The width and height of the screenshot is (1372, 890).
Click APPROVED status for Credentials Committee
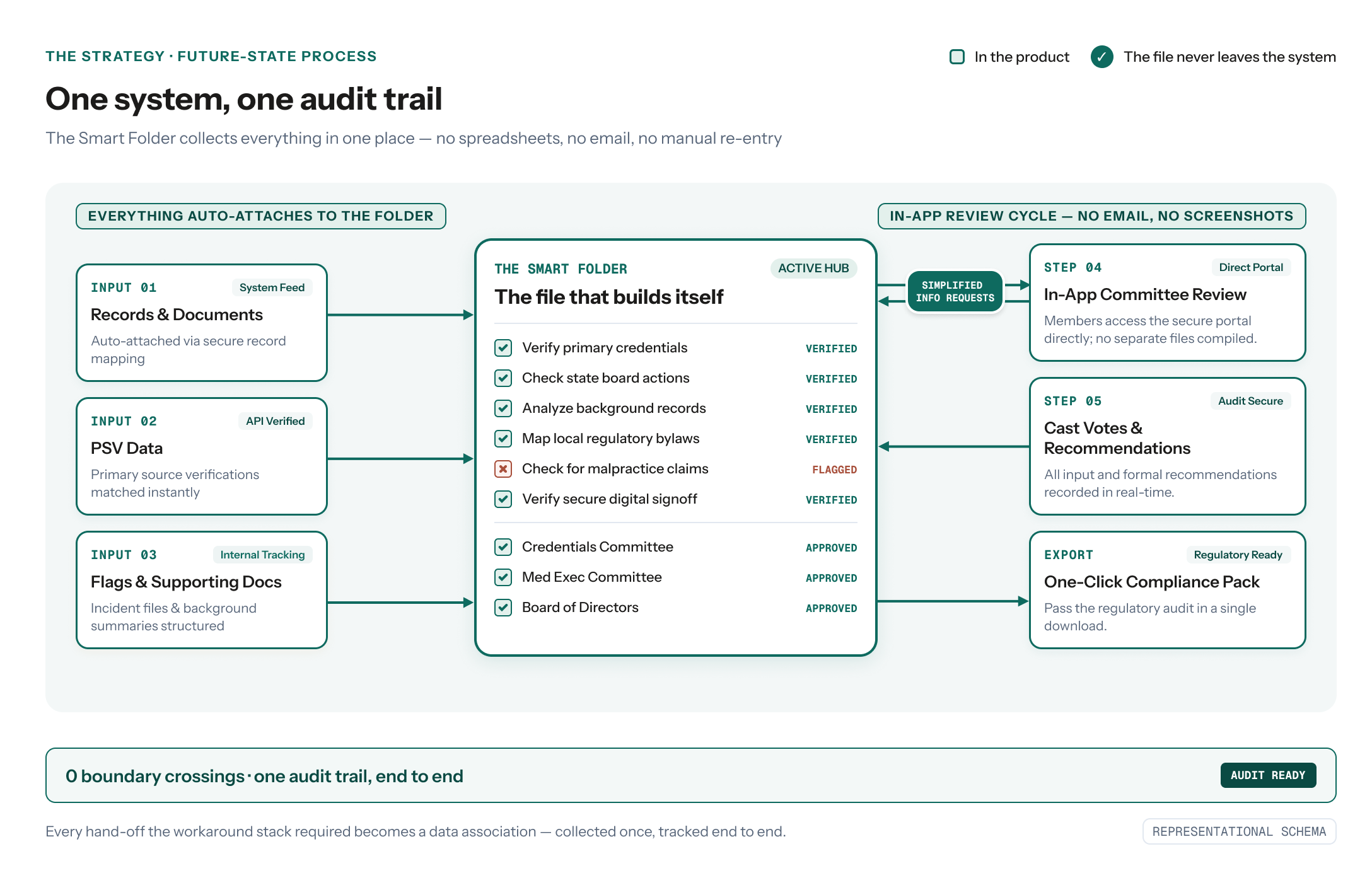(x=831, y=548)
